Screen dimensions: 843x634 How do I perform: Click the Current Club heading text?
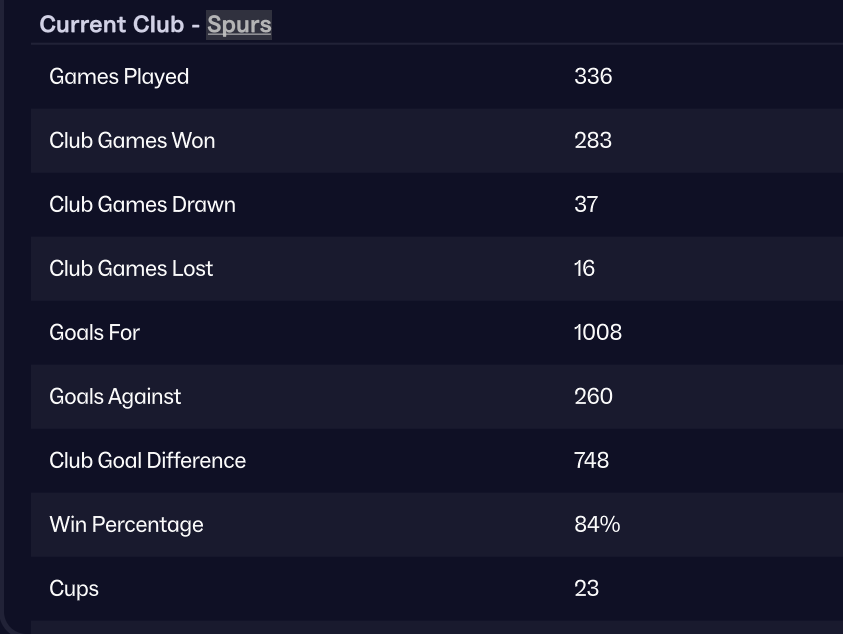pos(112,24)
